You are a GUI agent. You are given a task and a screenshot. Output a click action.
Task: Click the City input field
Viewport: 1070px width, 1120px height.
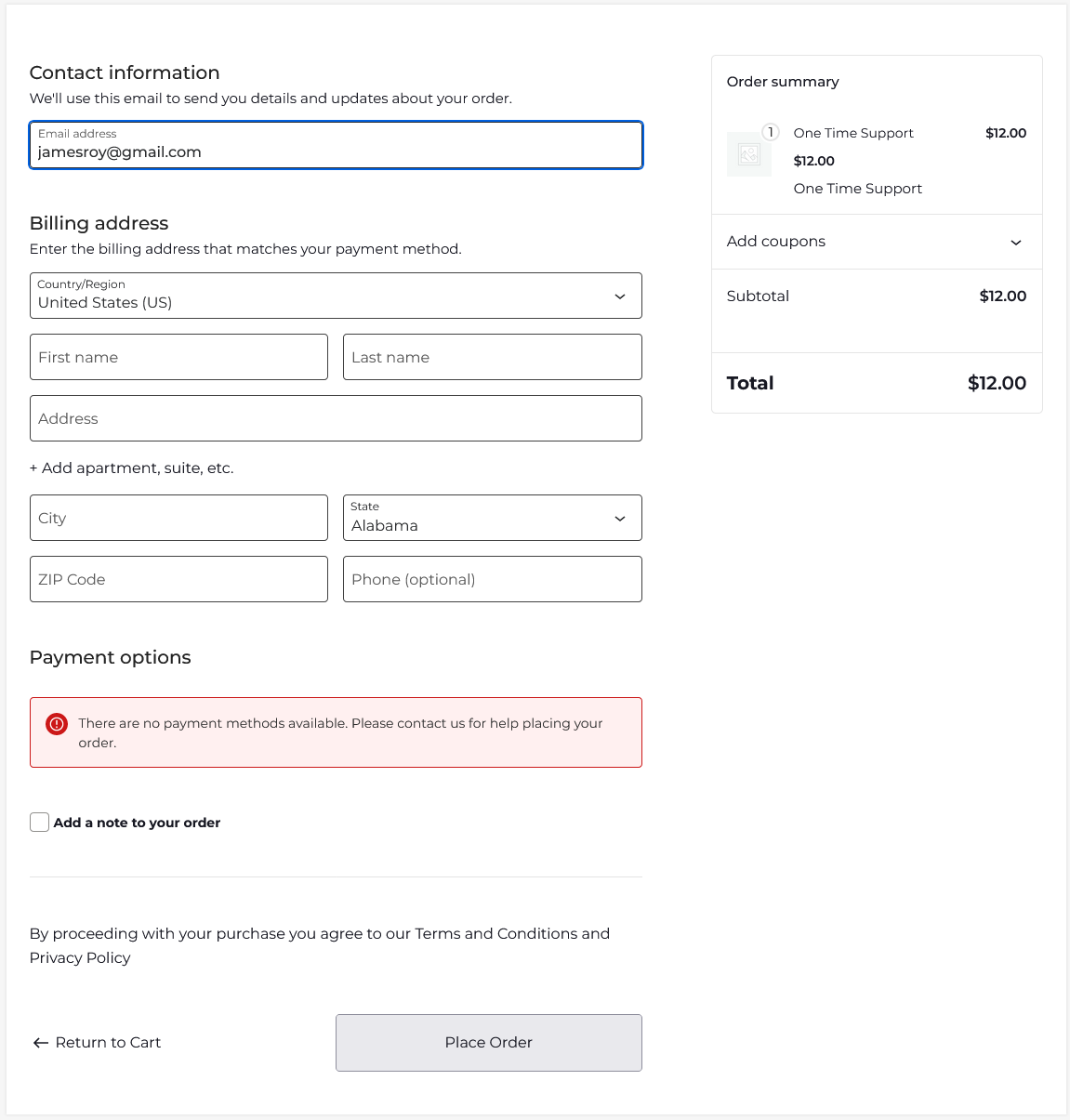tap(178, 518)
